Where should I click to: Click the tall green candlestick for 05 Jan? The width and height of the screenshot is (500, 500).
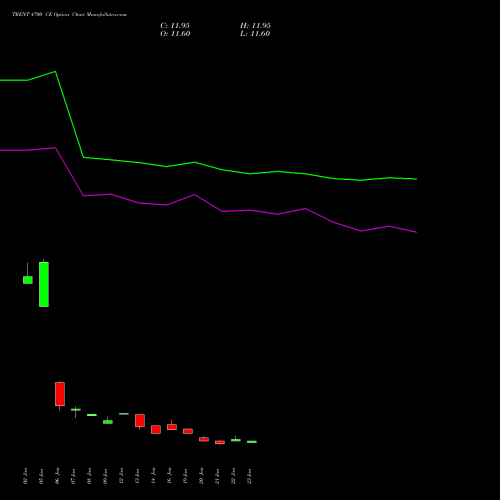[x=44, y=284]
